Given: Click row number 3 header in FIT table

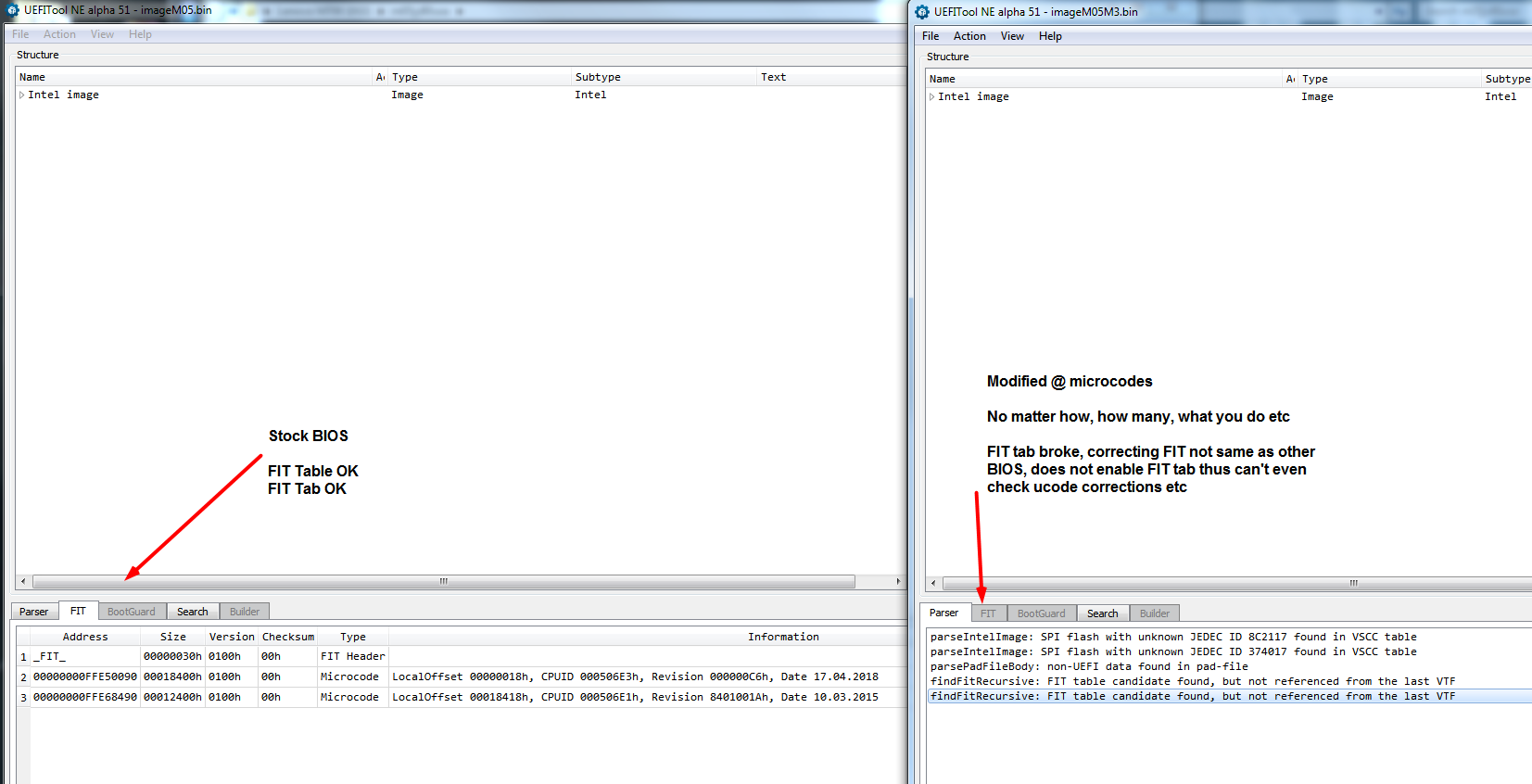Looking at the screenshot, I should (23, 697).
